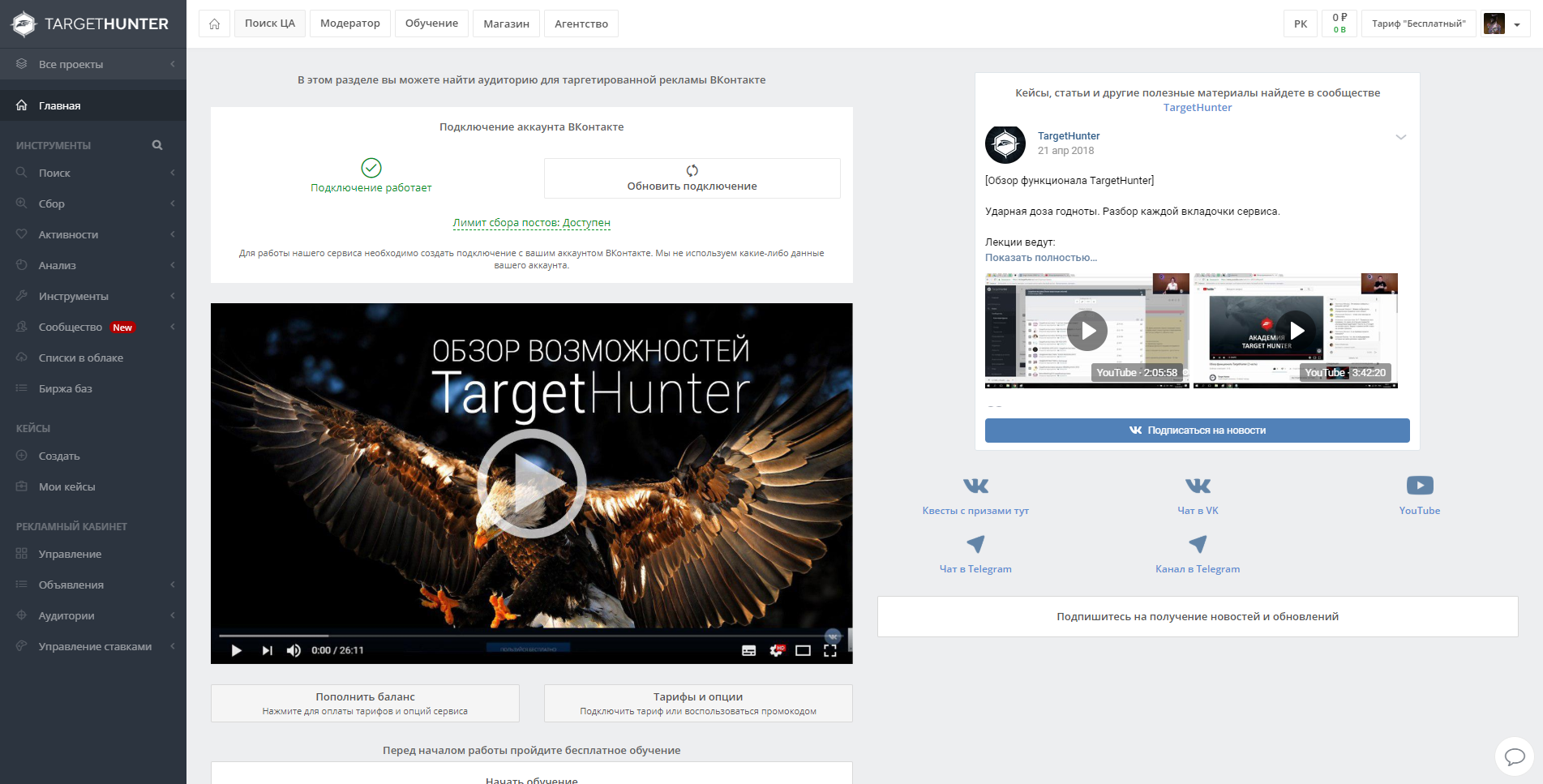Open Биржа баз in sidebar
Image resolution: width=1543 pixels, height=784 pixels.
[x=93, y=388]
